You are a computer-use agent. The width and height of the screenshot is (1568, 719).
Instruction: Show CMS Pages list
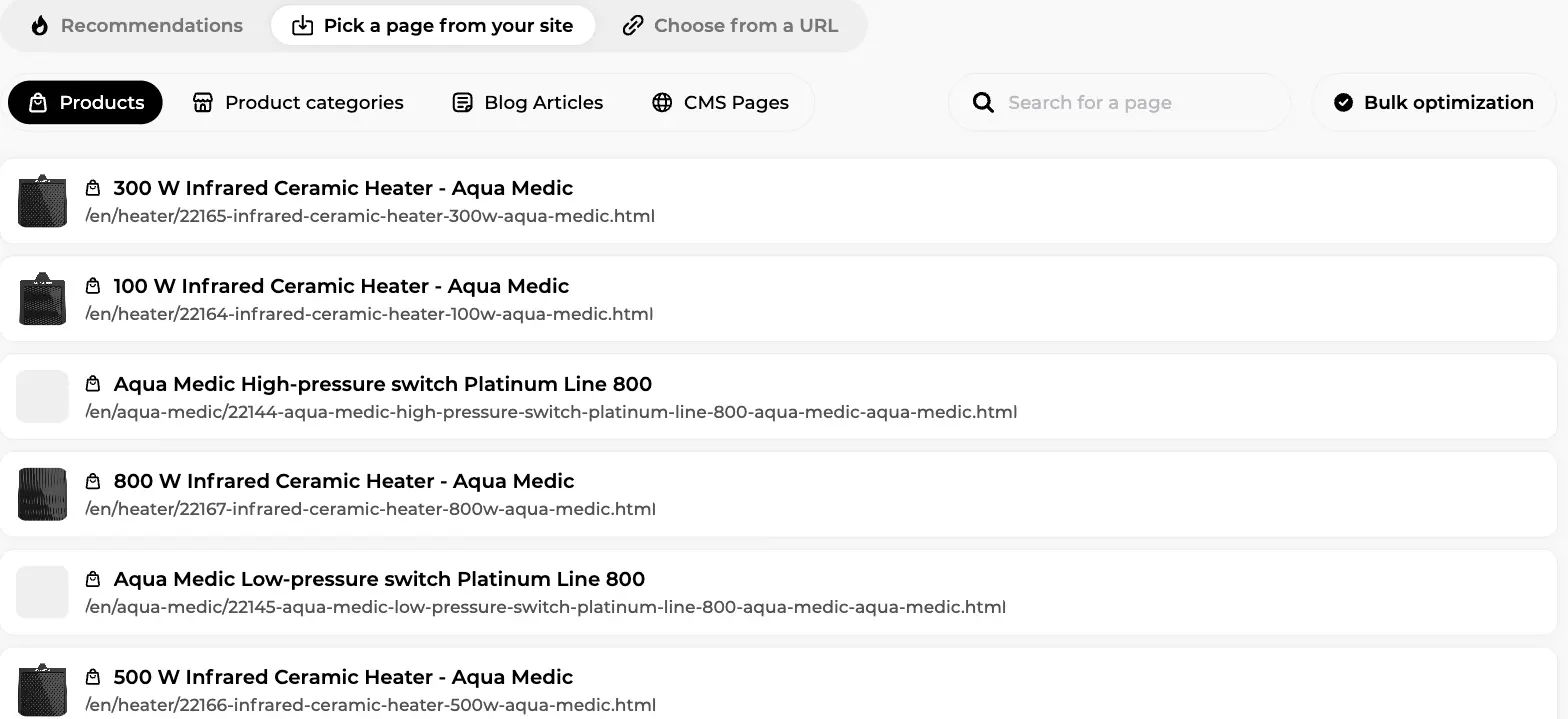tap(721, 102)
